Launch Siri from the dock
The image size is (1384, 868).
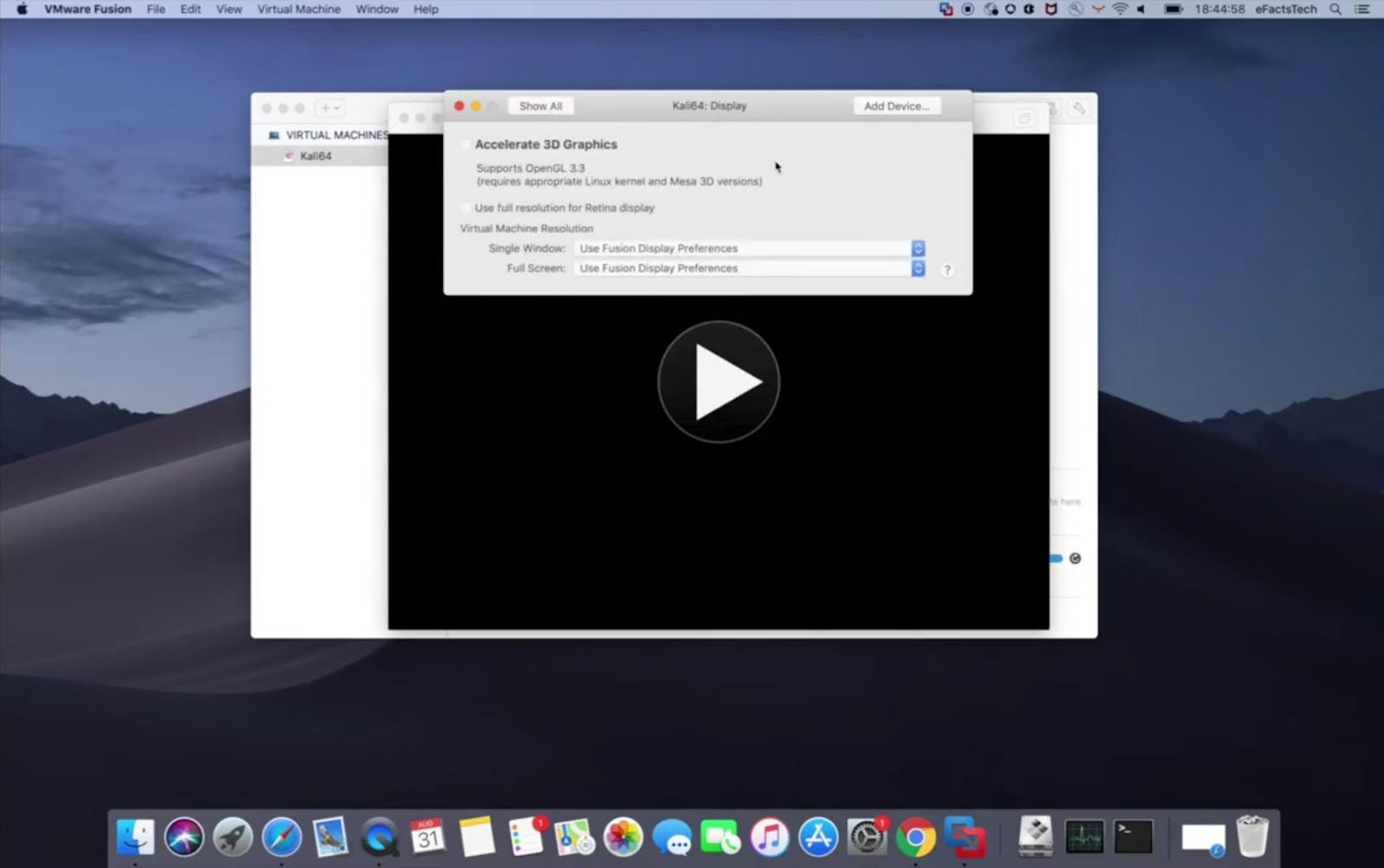click(184, 837)
